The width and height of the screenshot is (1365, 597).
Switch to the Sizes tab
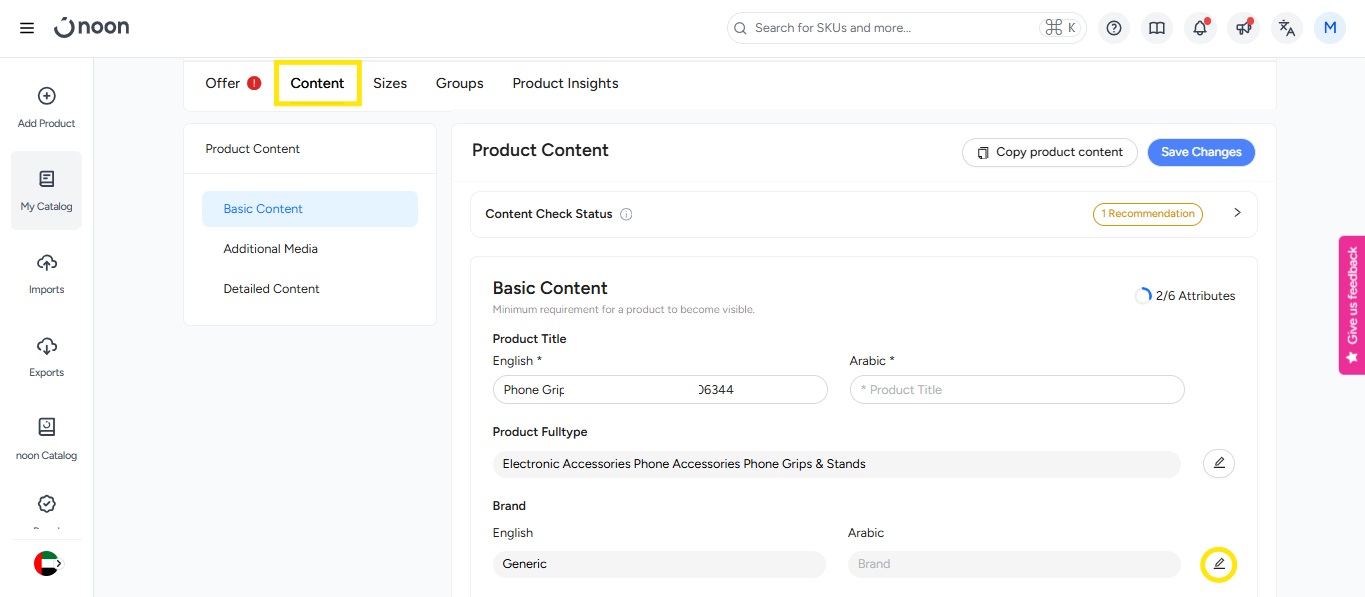coord(390,83)
